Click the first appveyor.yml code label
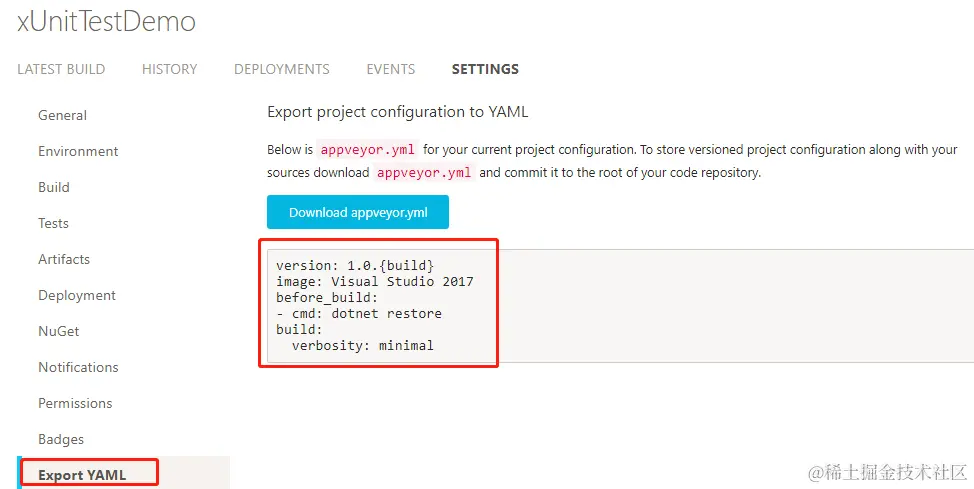This screenshot has width=974, height=489. coord(367,150)
